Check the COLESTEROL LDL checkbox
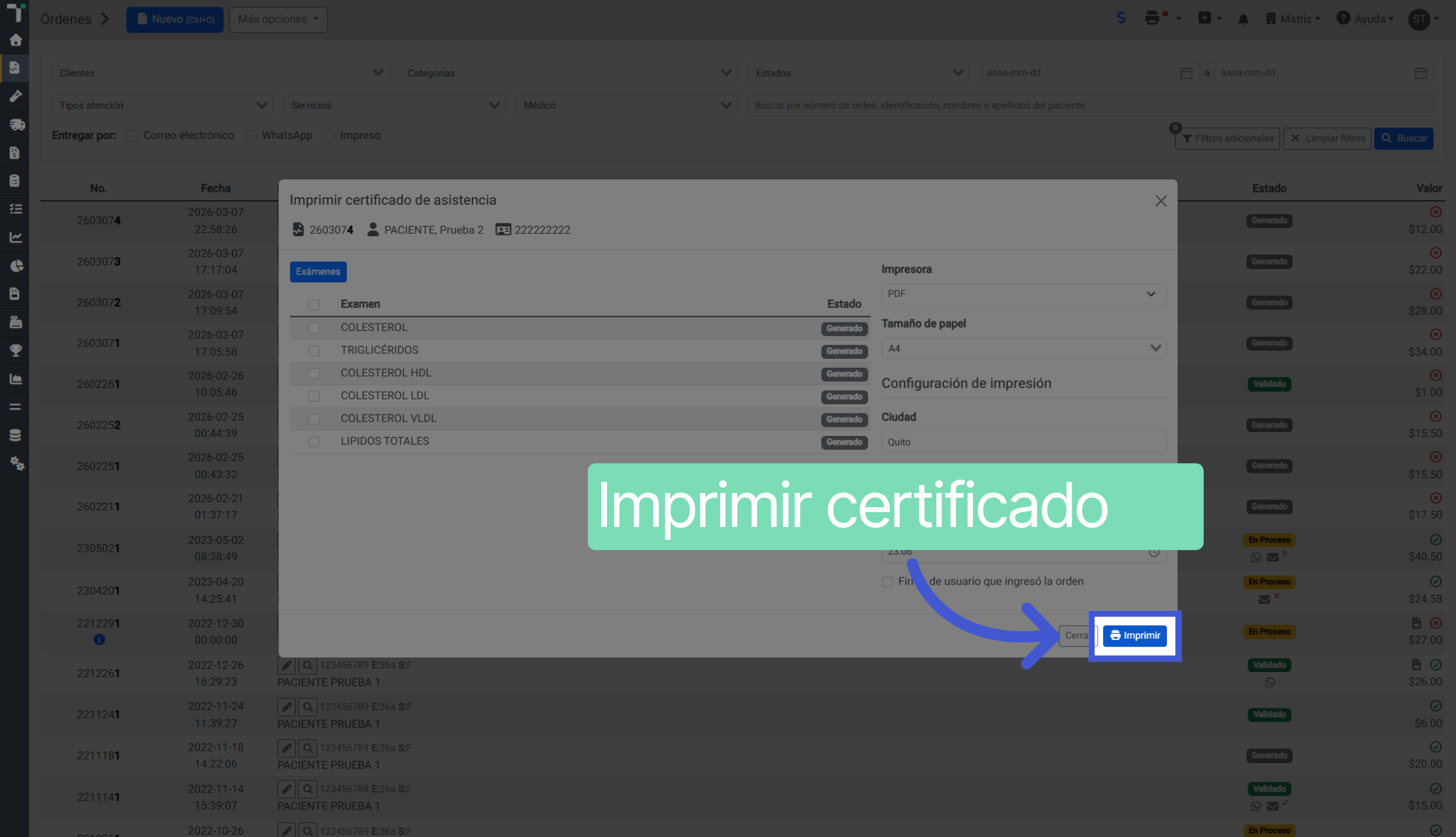Screen dimensions: 1456x837 click(x=314, y=396)
